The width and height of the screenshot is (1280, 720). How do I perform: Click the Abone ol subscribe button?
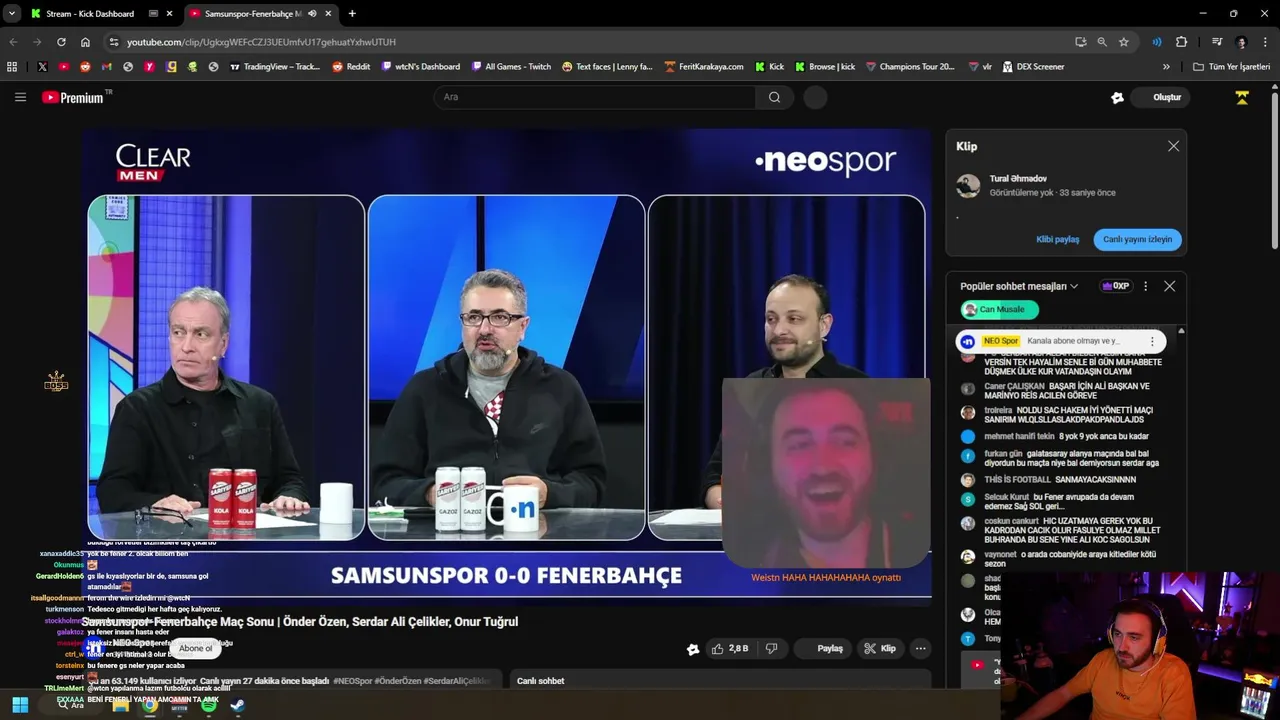click(x=196, y=648)
